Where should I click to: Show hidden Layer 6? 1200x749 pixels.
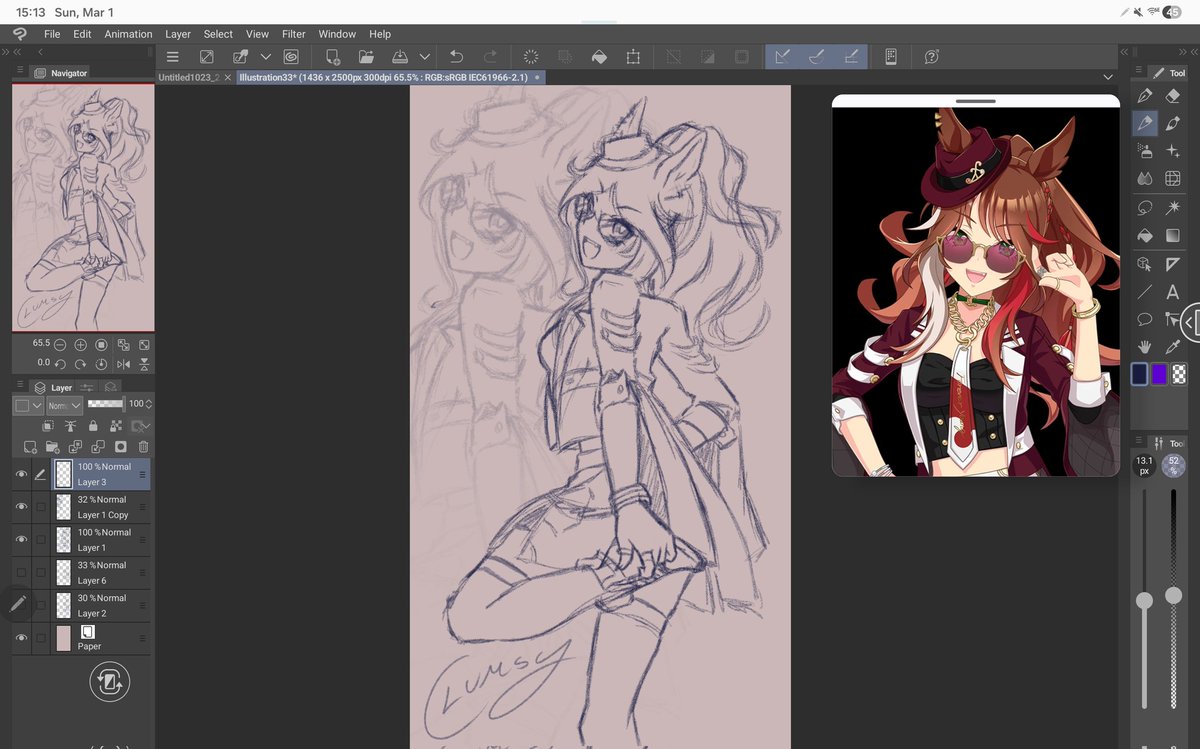click(x=21, y=573)
